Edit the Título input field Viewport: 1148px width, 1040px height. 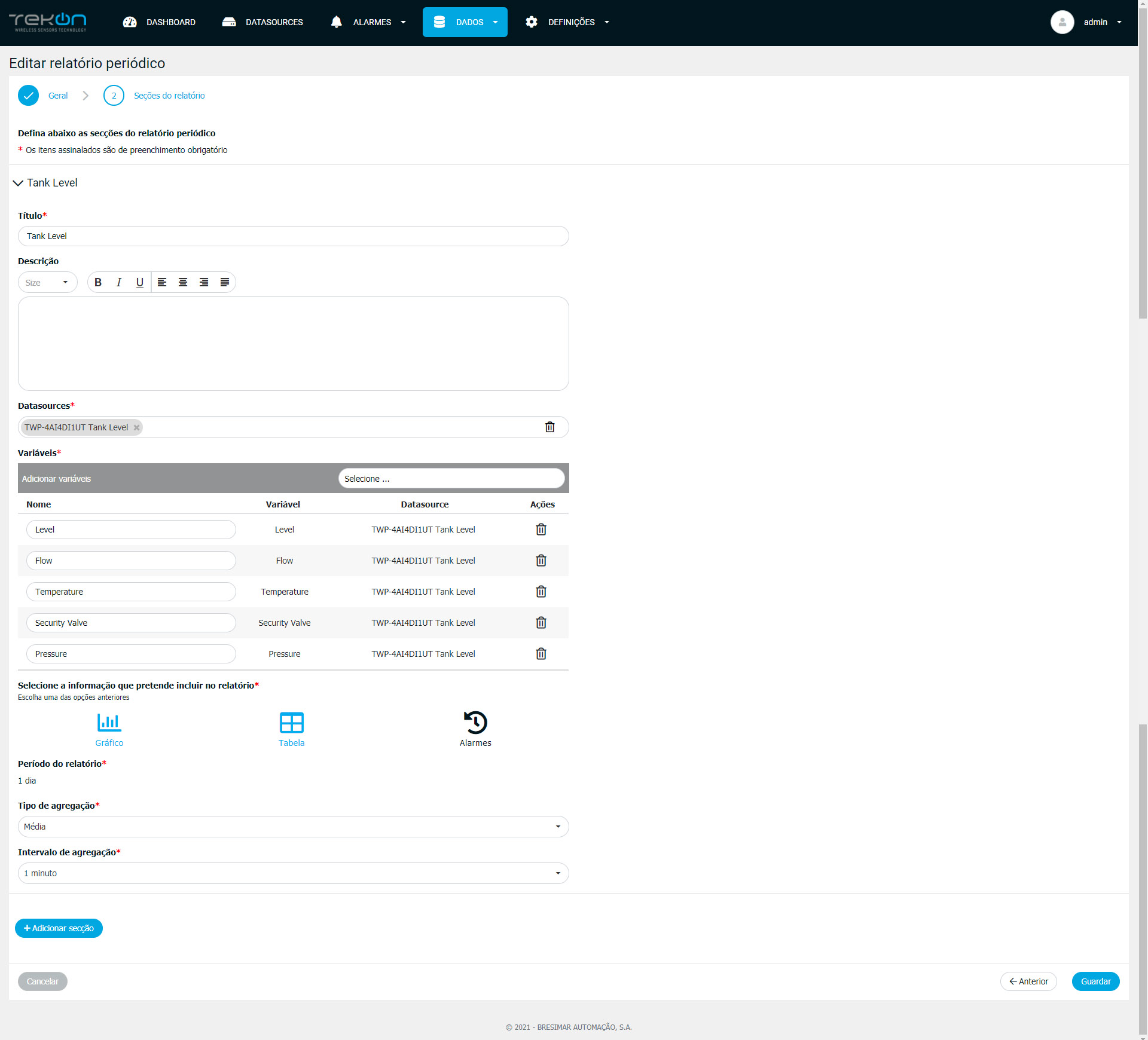click(x=293, y=236)
